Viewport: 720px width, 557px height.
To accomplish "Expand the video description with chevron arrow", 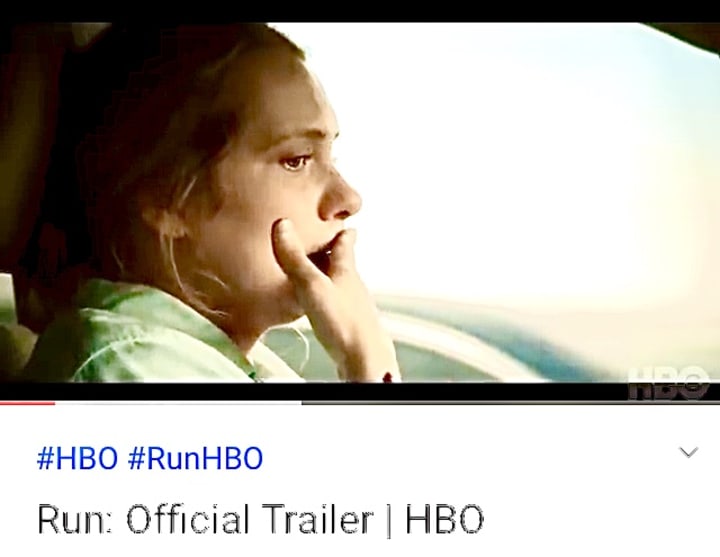I will [x=688, y=452].
